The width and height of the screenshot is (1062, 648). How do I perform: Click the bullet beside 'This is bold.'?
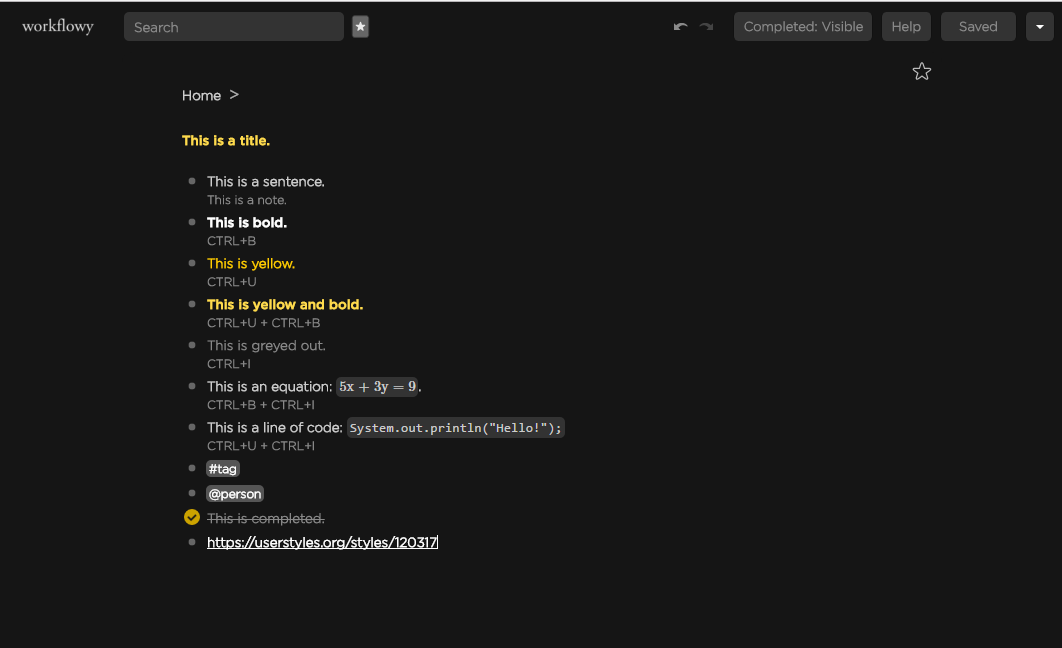(x=191, y=221)
